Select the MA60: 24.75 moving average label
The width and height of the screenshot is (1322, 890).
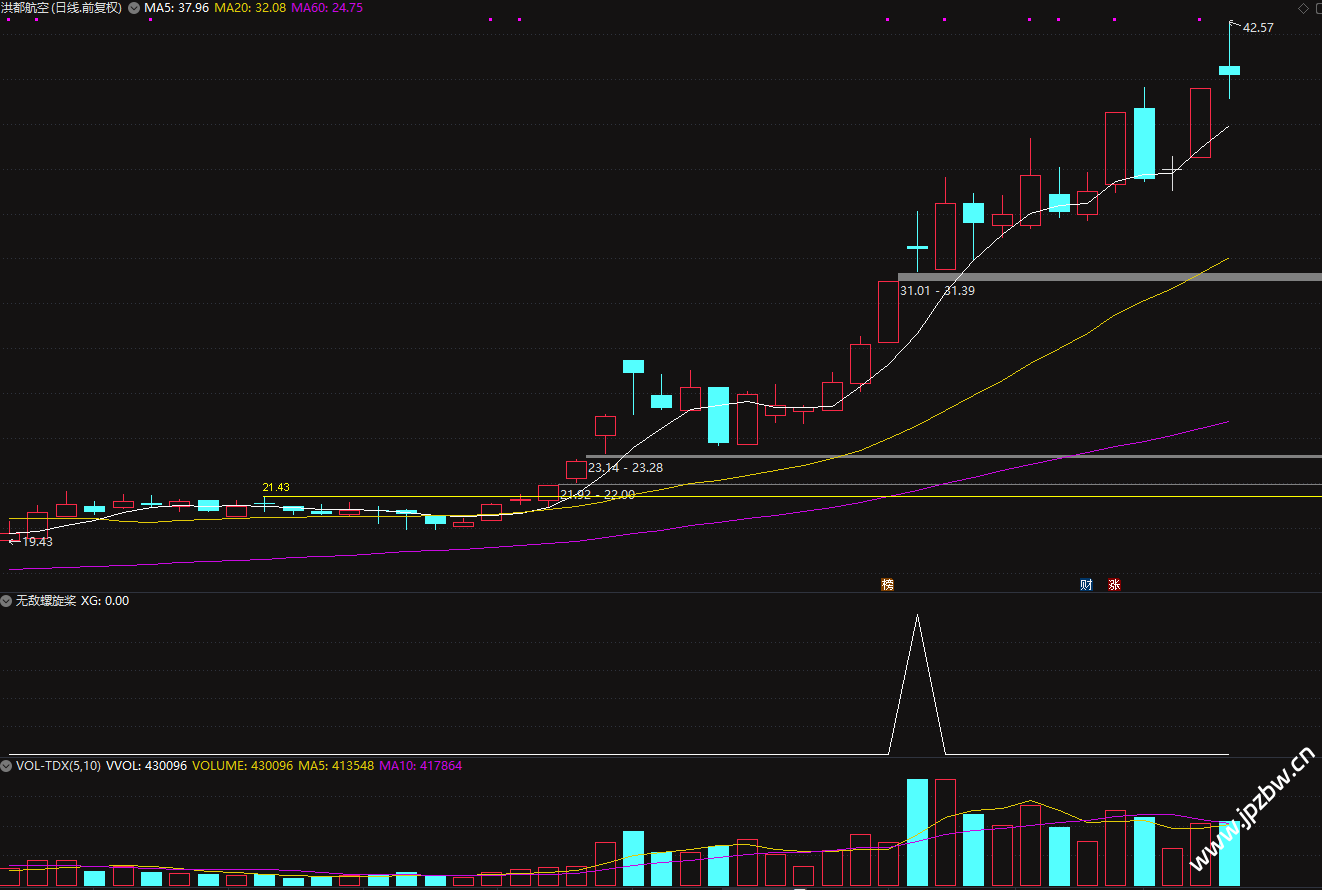(x=327, y=8)
